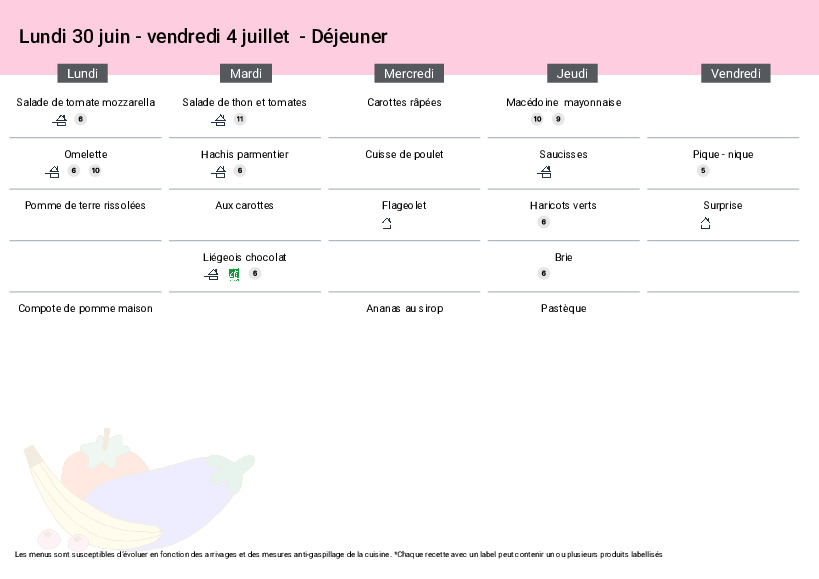Screen dimensions: 819x579
Task: Click 'Salade de thon et tomates'
Action: pyautogui.click(x=244, y=102)
